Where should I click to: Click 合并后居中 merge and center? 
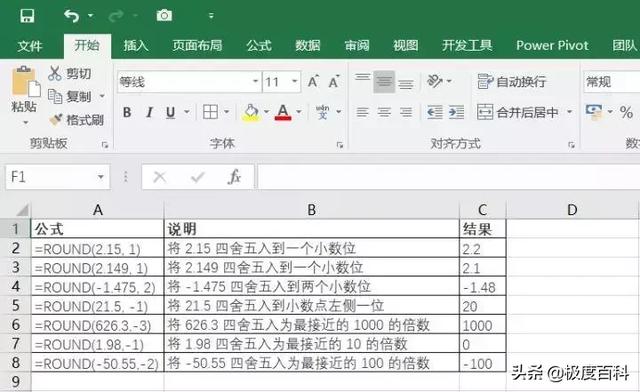pos(518,112)
